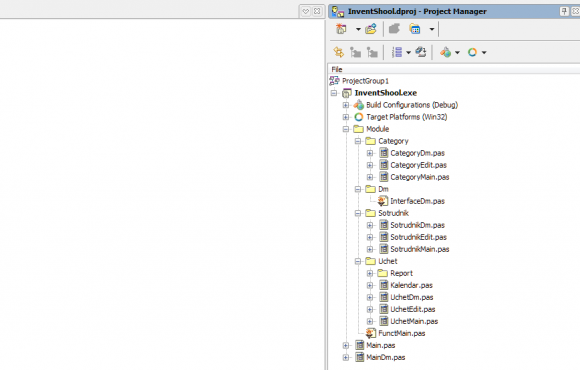Viewport: 580px width, 370px height.
Task: Collapse the InventShool.exe project node
Action: pyautogui.click(x=334, y=93)
